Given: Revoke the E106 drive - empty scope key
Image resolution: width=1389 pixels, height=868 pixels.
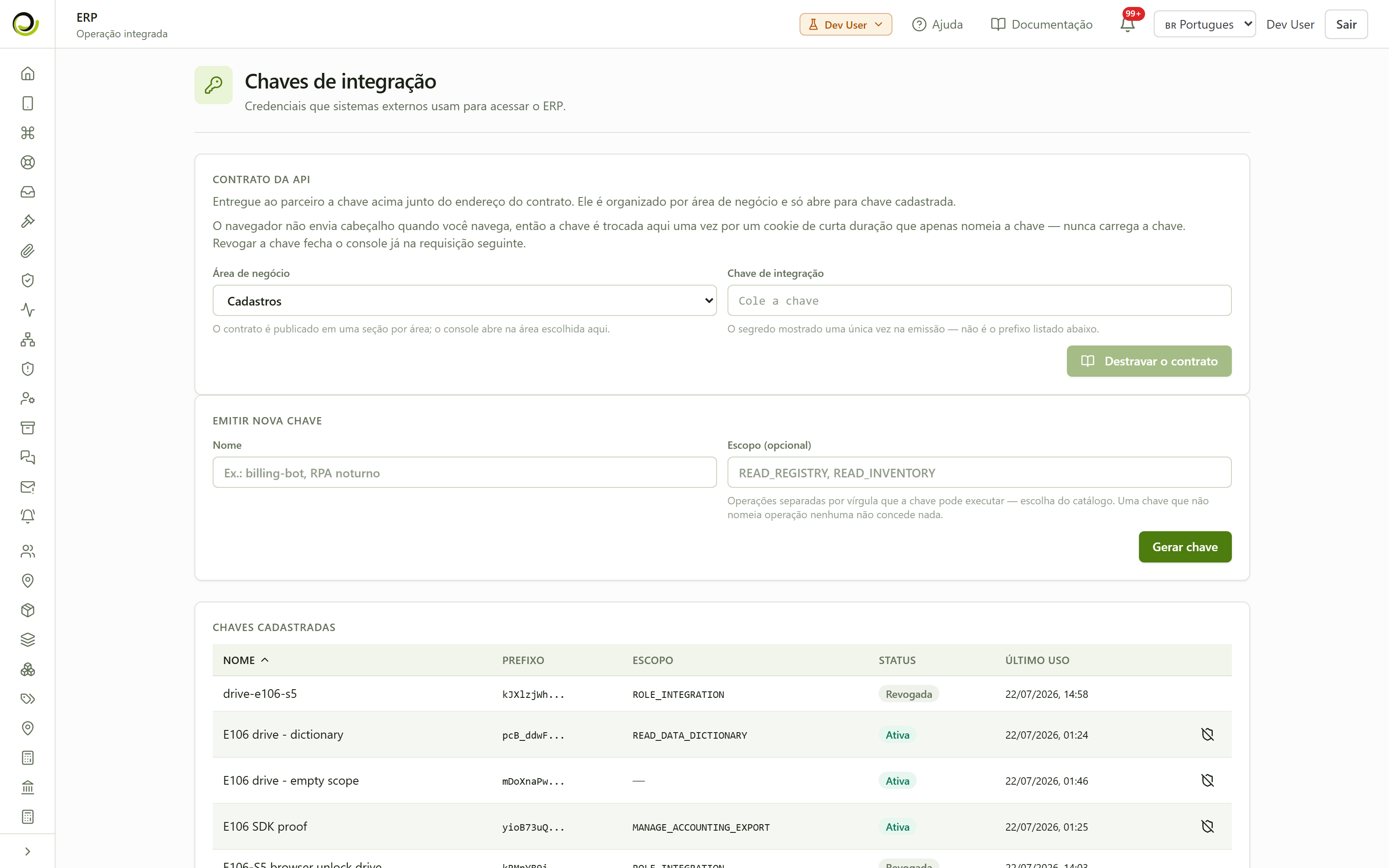Looking at the screenshot, I should point(1208,780).
